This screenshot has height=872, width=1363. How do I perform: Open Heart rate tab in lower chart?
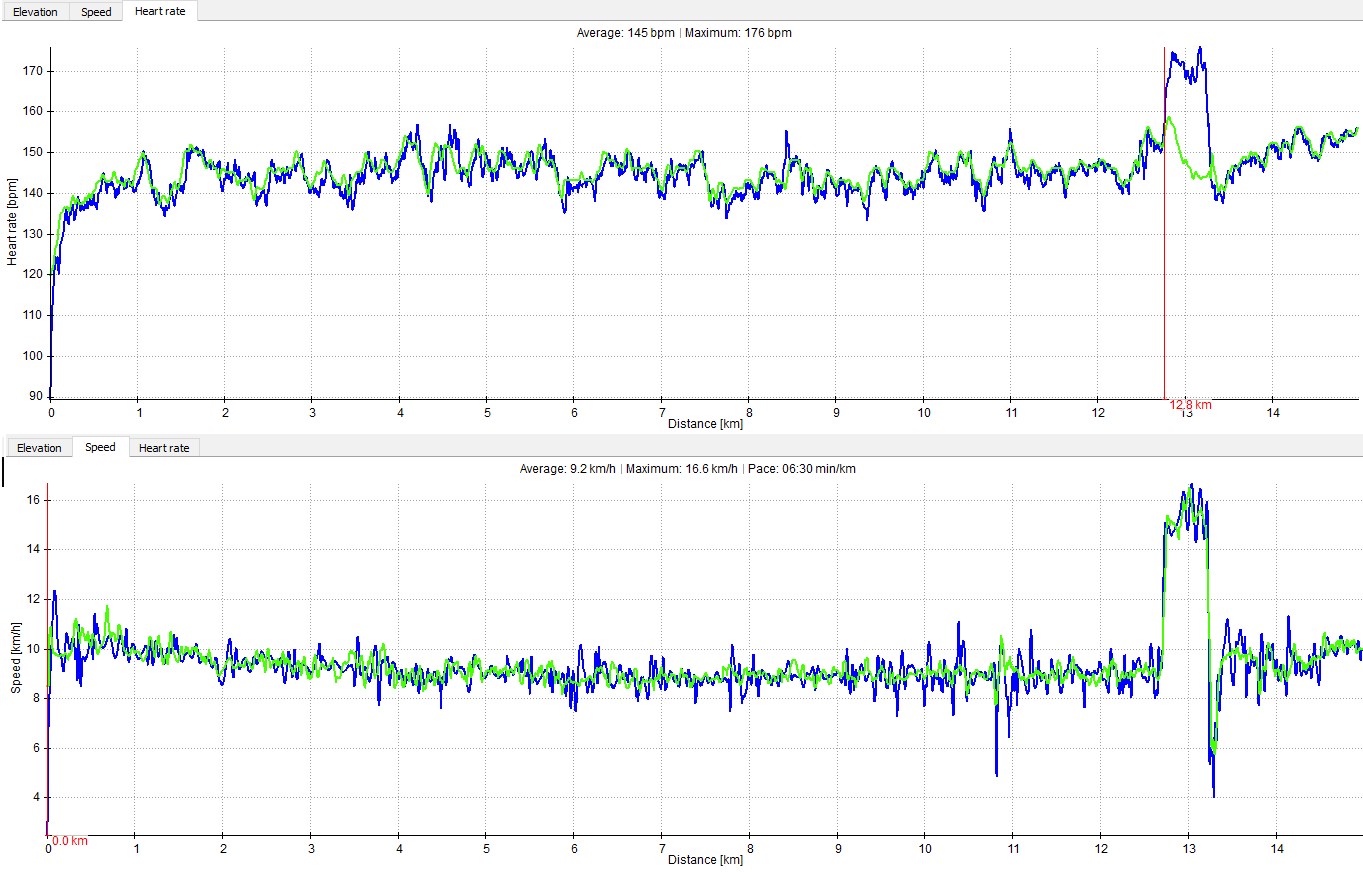164,448
